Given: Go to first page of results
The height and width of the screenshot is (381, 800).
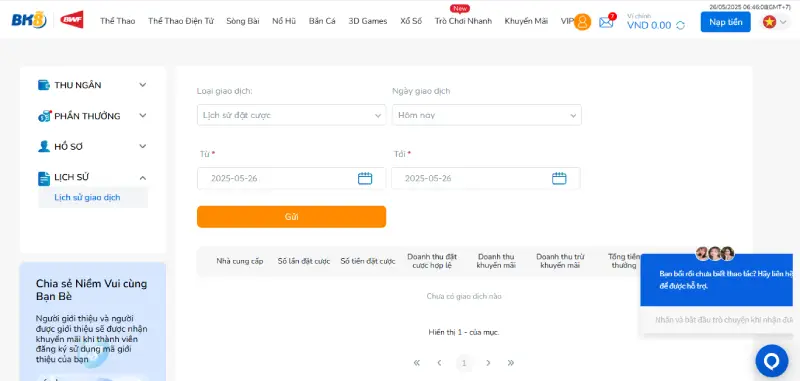Looking at the screenshot, I should pyautogui.click(x=417, y=363).
